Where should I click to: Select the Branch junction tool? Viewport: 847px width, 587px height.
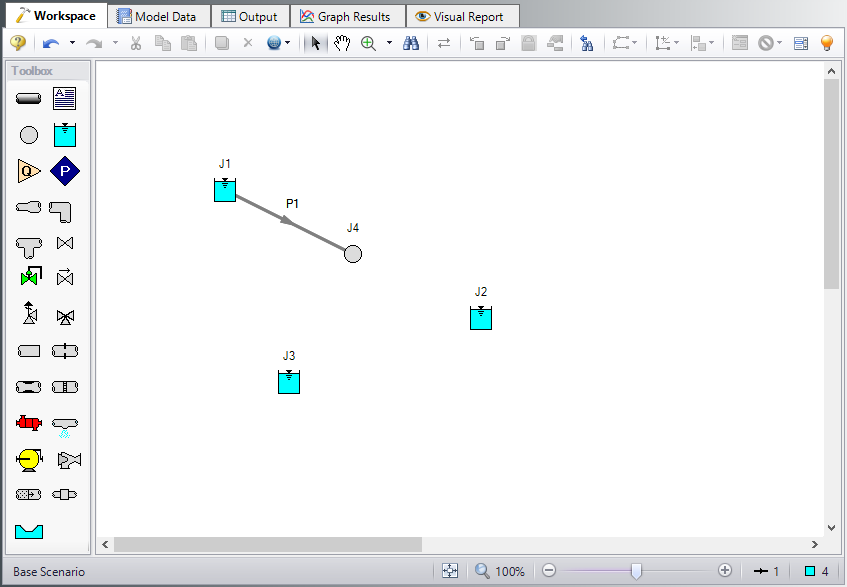(28, 134)
